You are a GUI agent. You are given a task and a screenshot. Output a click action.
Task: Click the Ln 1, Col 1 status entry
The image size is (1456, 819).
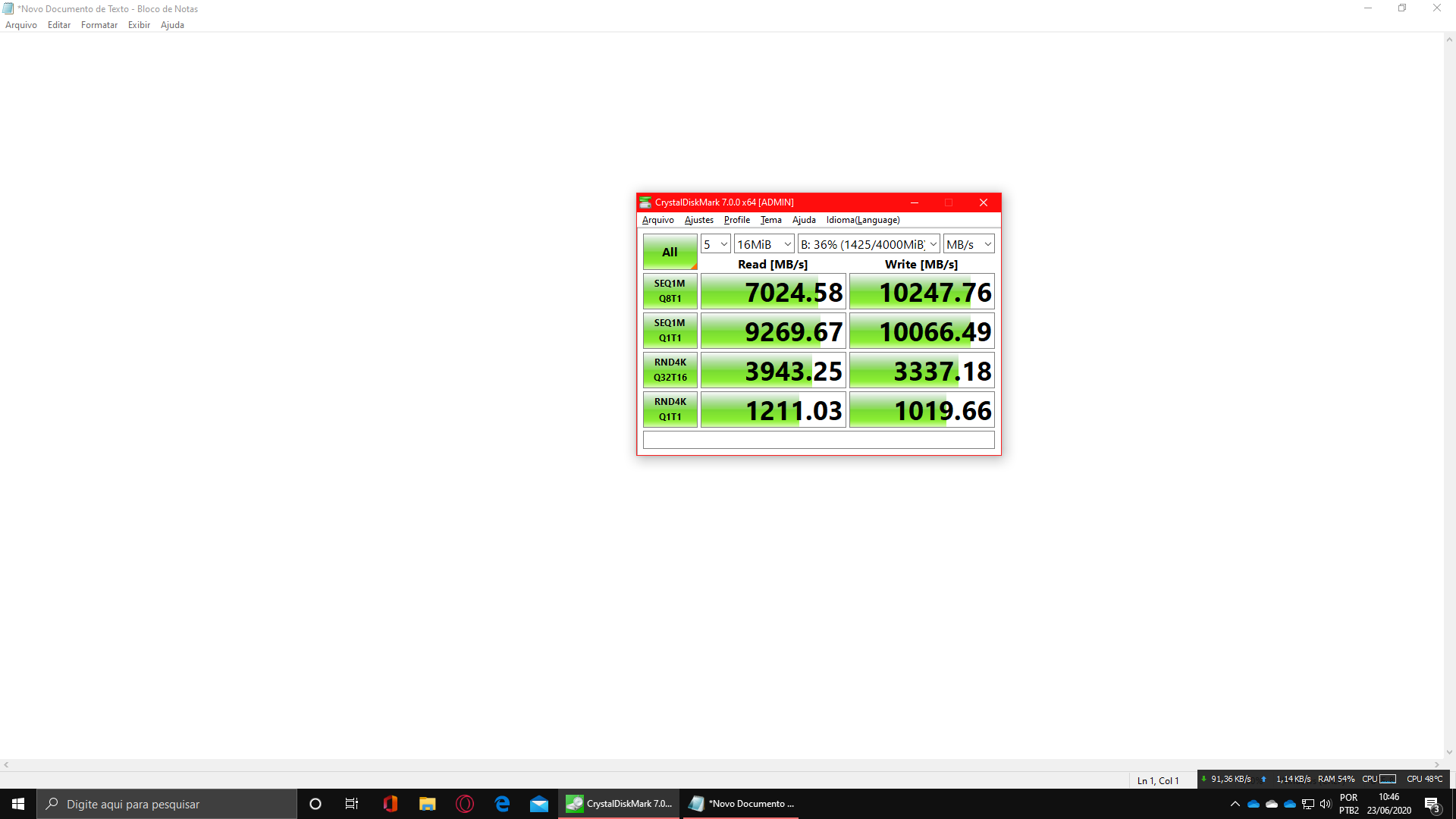(x=1158, y=780)
